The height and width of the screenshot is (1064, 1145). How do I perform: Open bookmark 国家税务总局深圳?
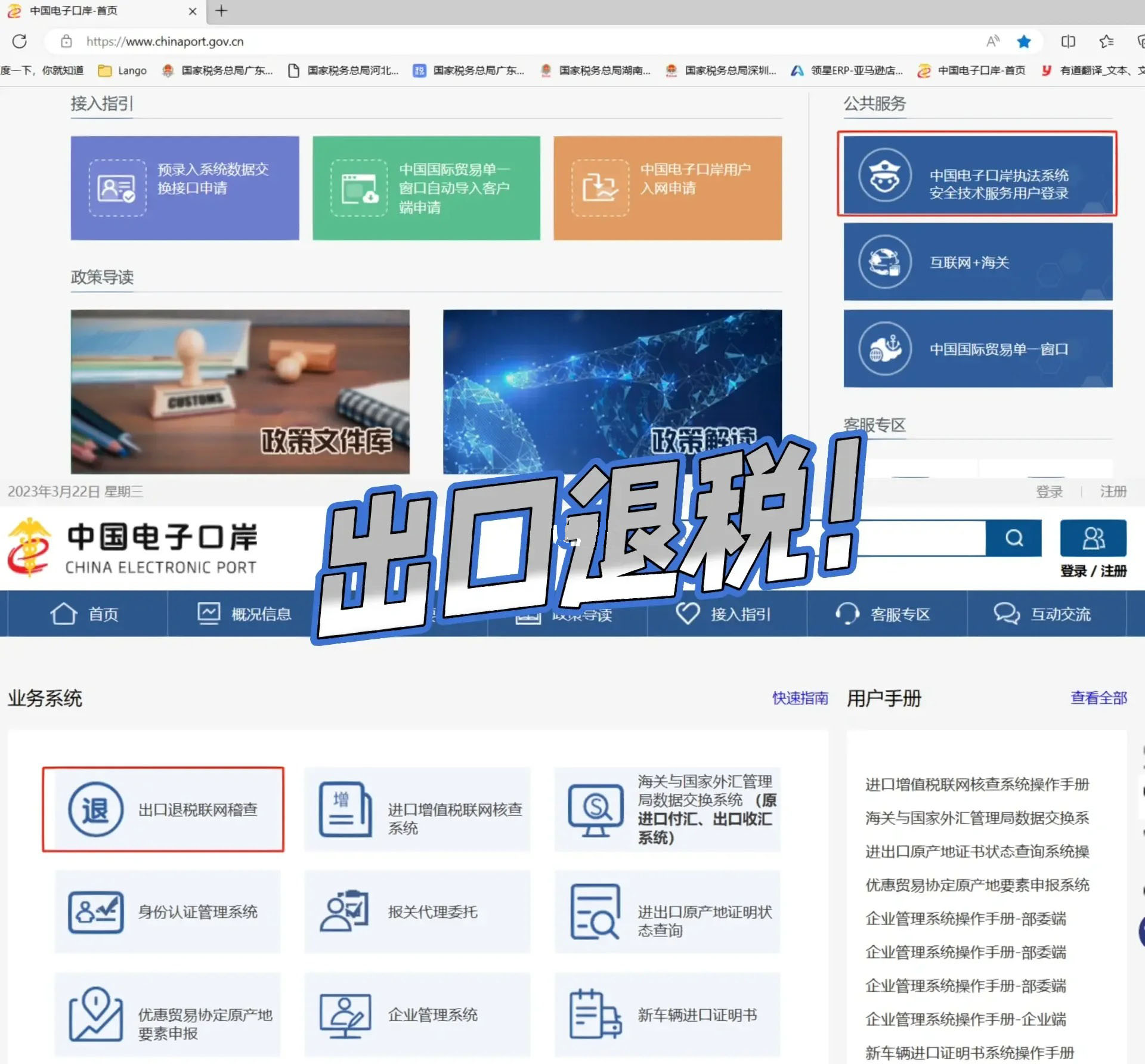[721, 70]
